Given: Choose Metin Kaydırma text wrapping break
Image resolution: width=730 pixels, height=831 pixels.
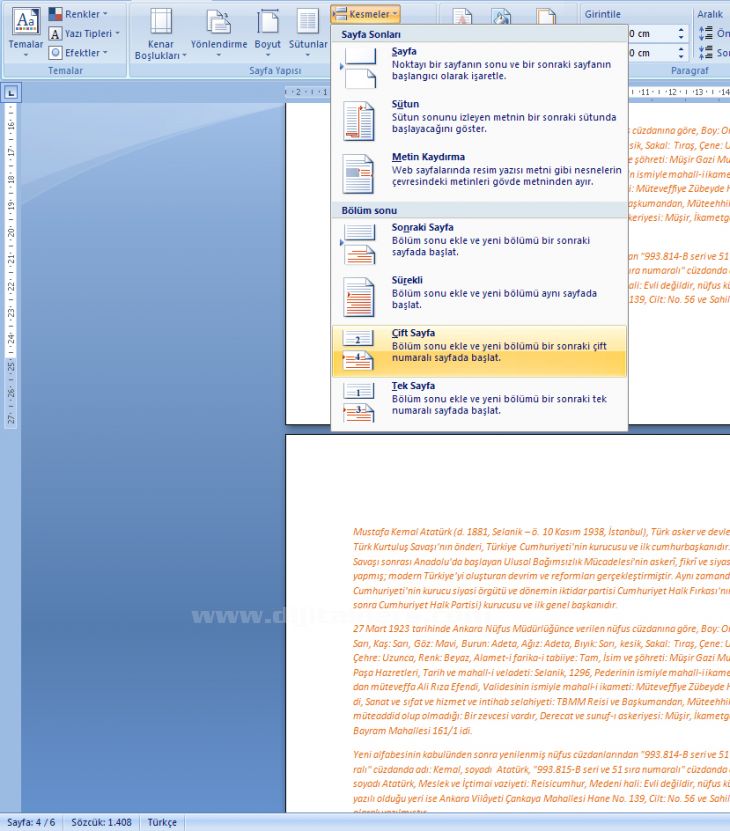Looking at the screenshot, I should 479,174.
